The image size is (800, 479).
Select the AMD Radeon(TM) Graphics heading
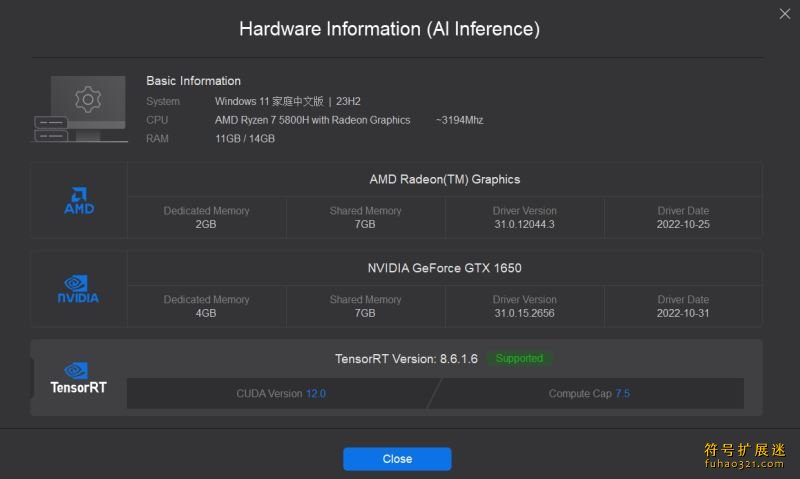[x=445, y=180]
